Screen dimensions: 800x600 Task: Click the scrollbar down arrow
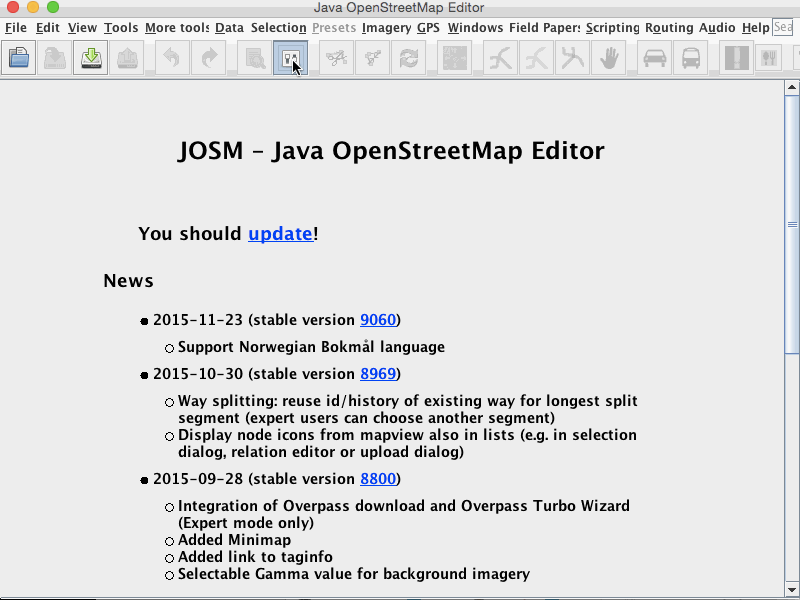point(792,589)
